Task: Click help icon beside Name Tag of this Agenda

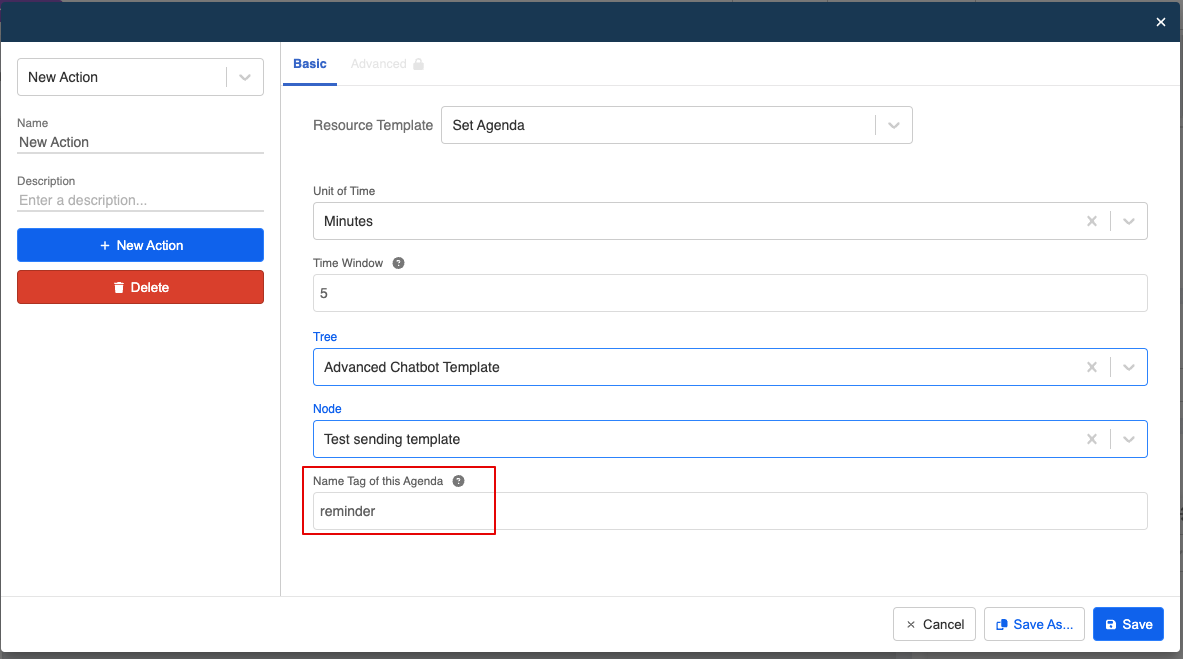Action: click(x=458, y=481)
